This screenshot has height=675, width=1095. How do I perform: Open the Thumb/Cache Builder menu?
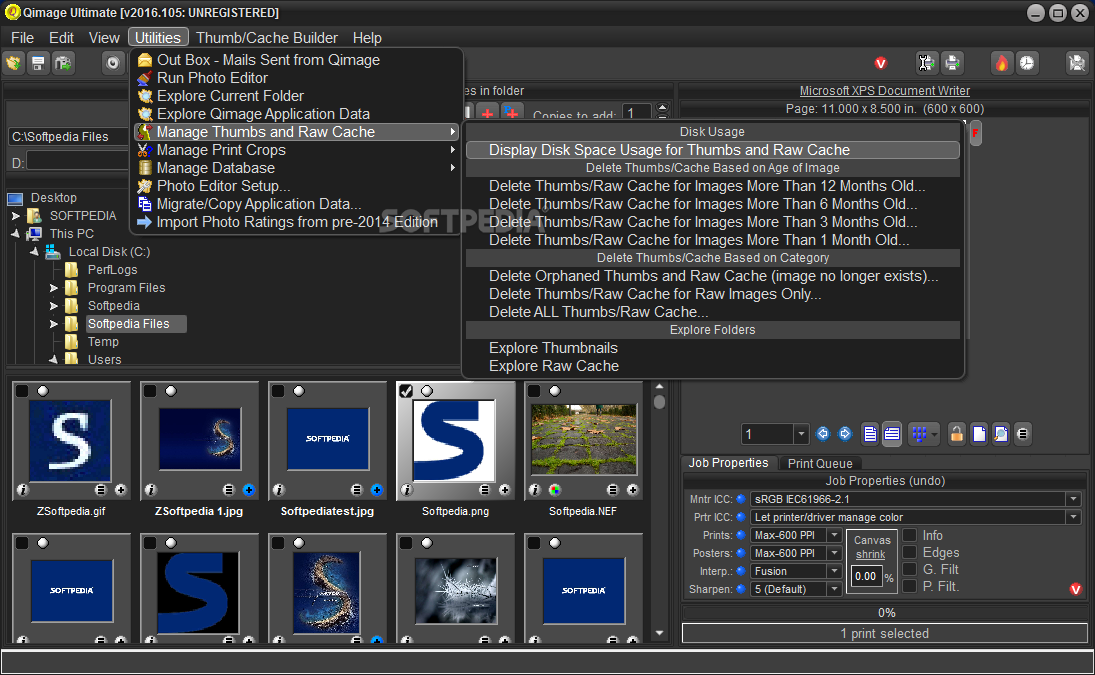(267, 38)
